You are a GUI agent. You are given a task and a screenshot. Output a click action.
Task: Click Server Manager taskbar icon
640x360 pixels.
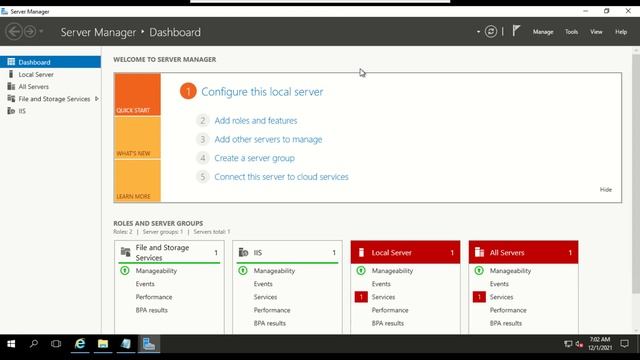(x=149, y=344)
